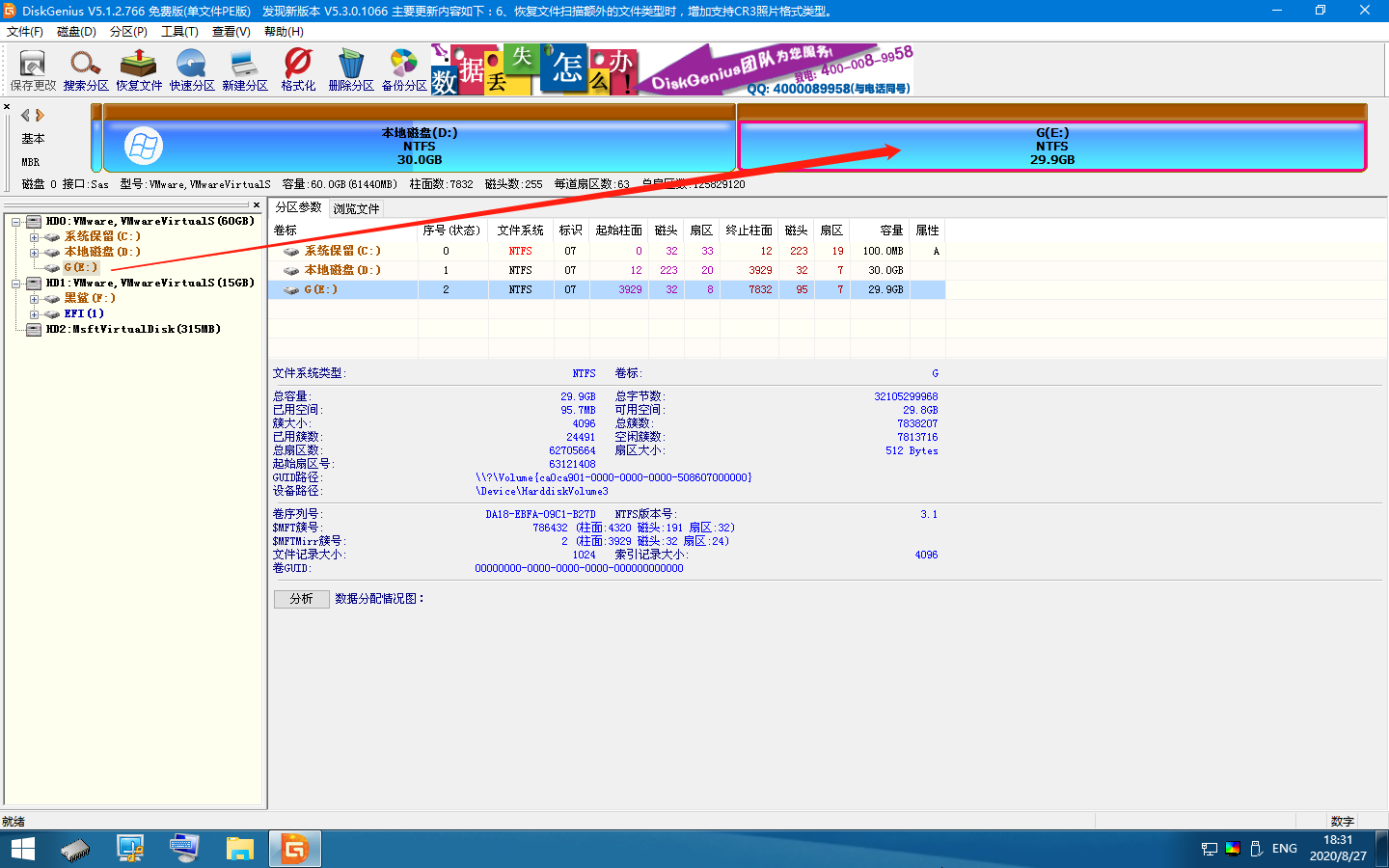Screen dimensions: 1389x868
Task: Start the 快速分区 (Quick Partition) tool
Action: point(192,70)
